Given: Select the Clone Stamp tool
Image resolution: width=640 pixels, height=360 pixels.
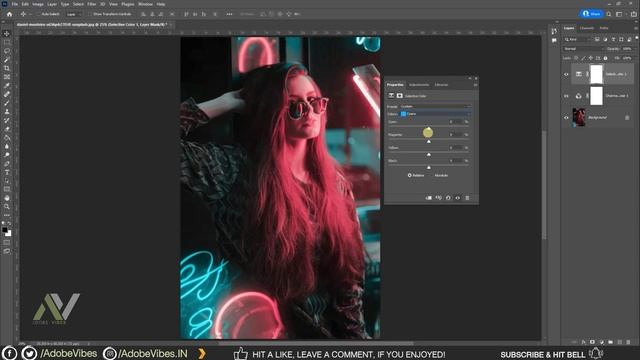Looking at the screenshot, I should tap(7, 111).
